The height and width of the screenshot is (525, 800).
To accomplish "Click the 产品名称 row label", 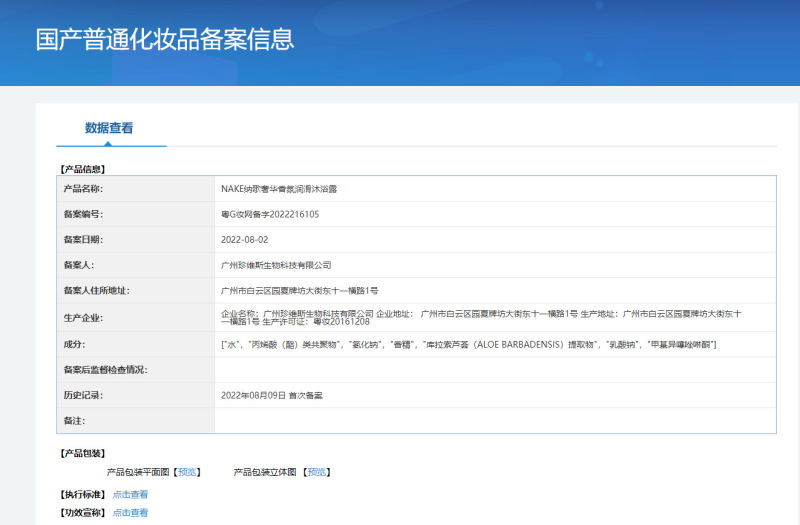I will pos(83,188).
